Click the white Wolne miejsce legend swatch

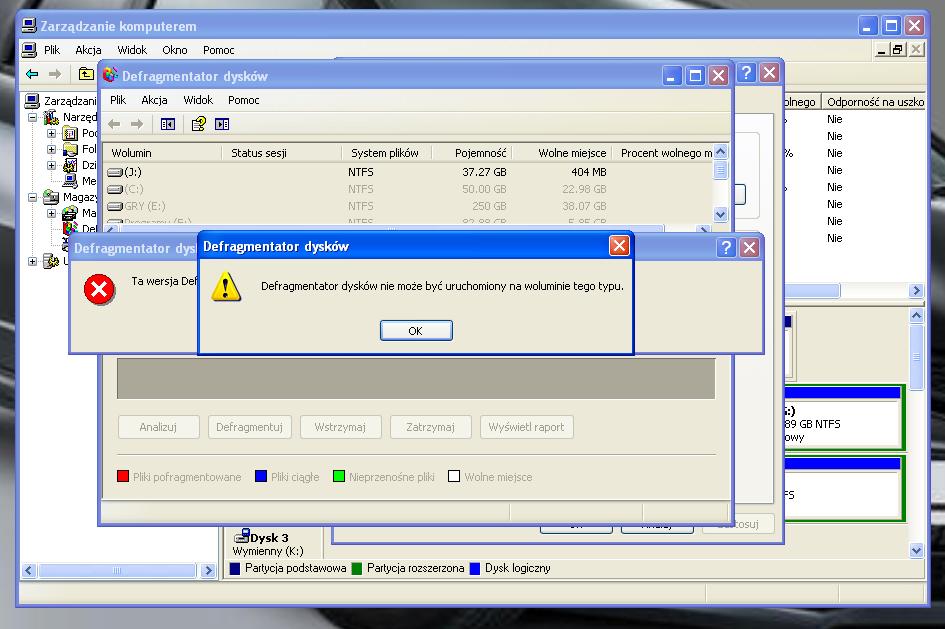tap(454, 477)
